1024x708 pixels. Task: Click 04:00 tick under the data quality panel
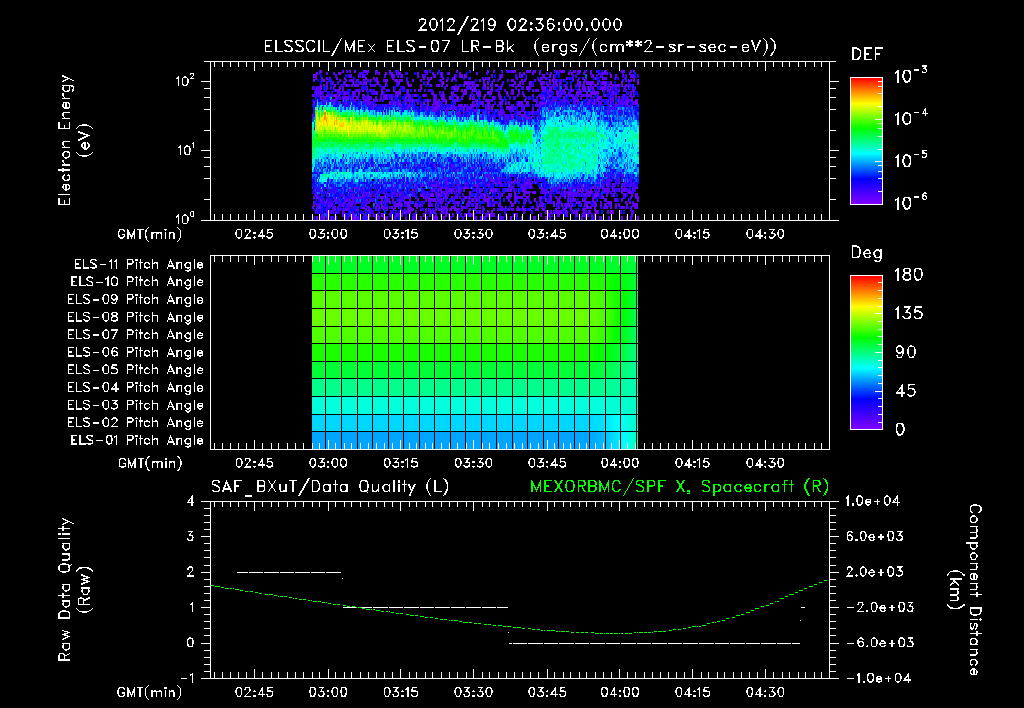click(620, 692)
